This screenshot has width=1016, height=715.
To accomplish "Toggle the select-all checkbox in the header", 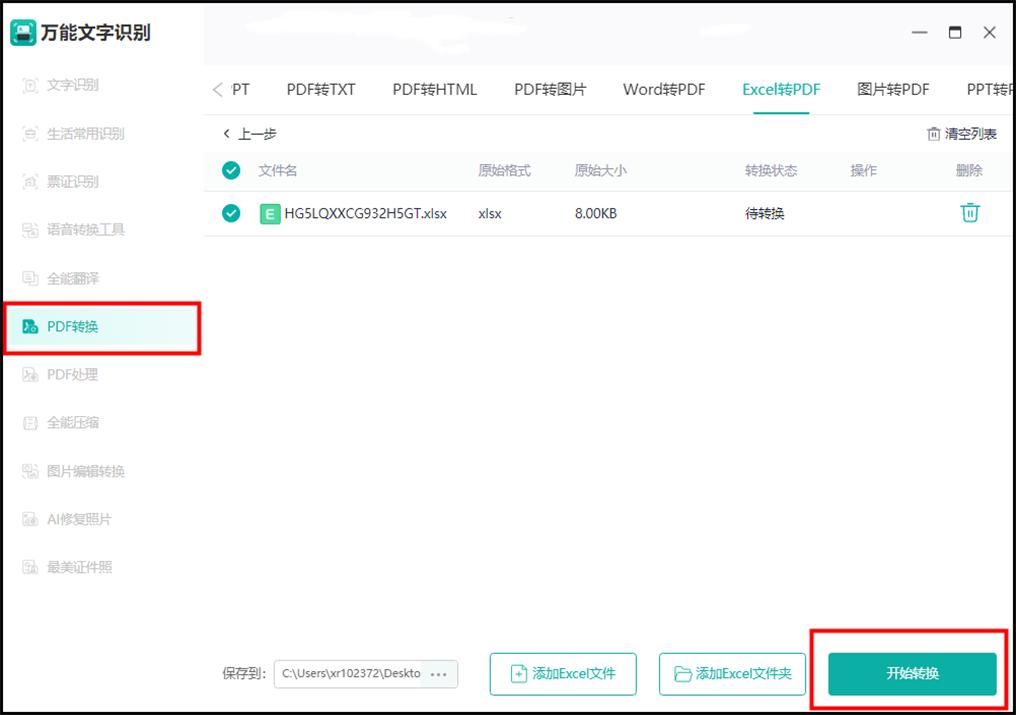I will click(231, 170).
